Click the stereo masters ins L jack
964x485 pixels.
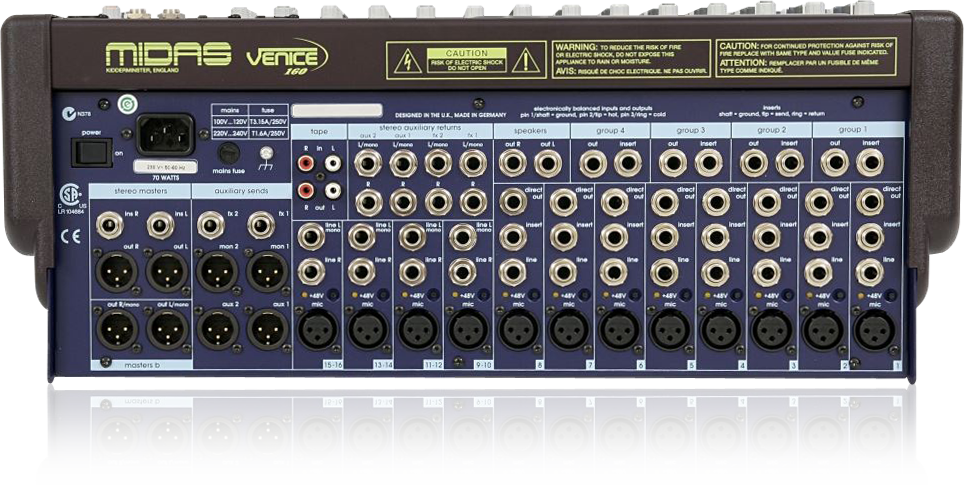pyautogui.click(x=160, y=226)
